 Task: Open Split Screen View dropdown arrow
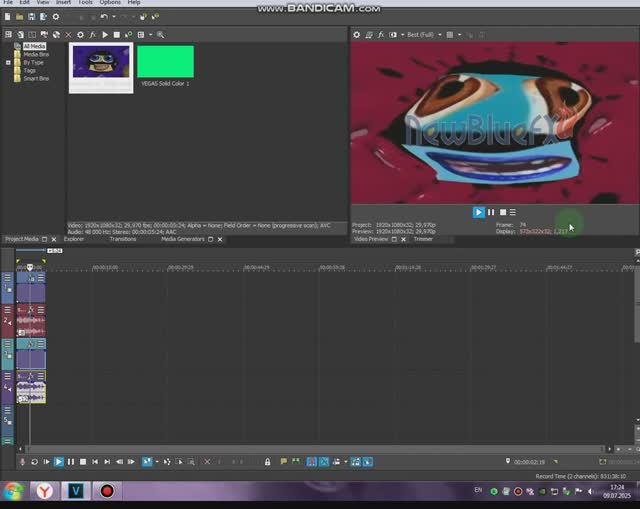tap(402, 35)
